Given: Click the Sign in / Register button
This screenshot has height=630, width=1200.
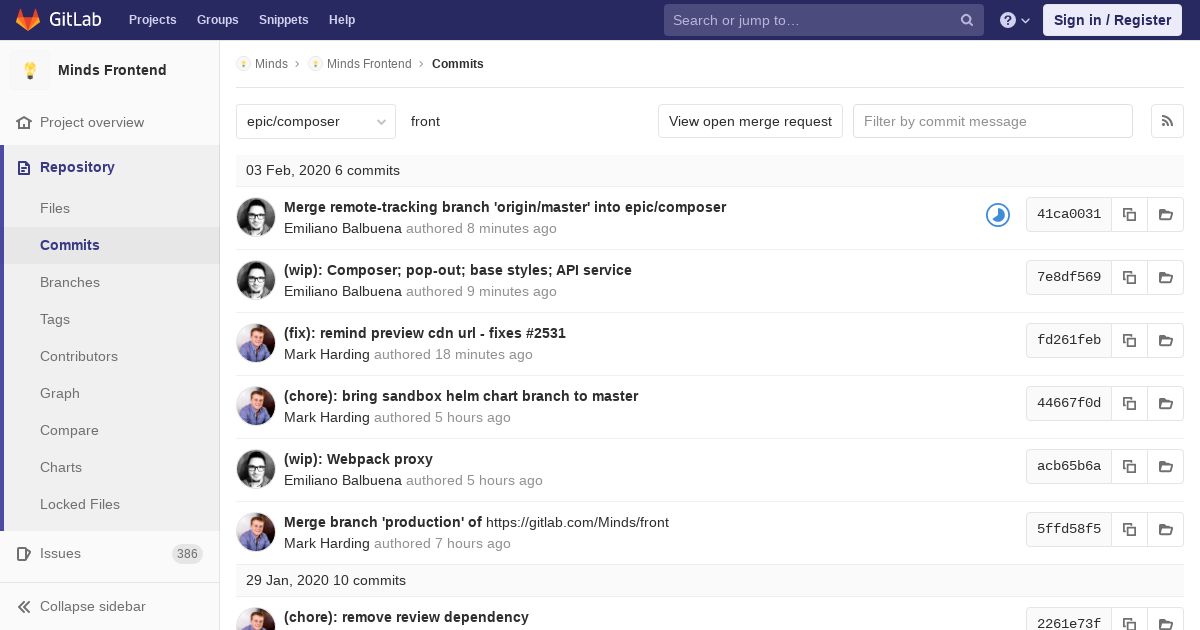Looking at the screenshot, I should point(1112,20).
